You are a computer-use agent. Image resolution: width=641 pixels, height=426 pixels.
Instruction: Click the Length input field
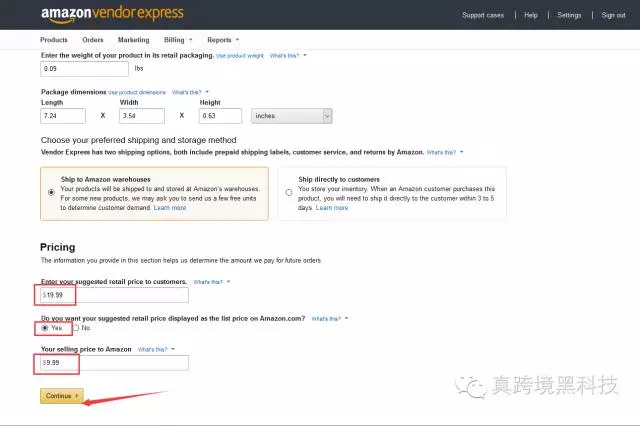(63, 116)
